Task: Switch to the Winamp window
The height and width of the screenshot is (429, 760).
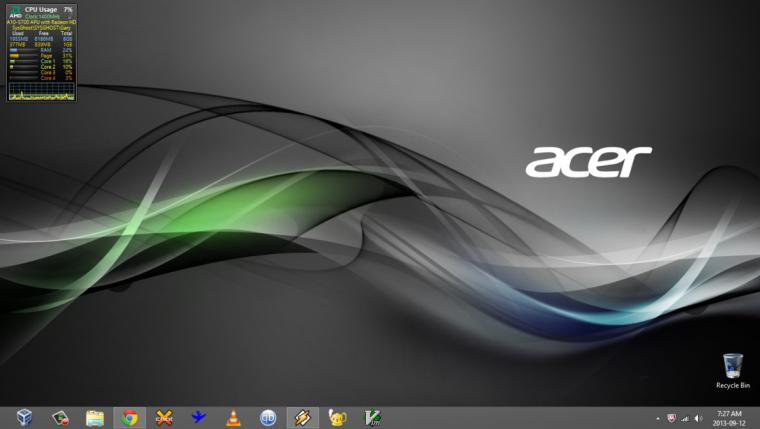Action: pyautogui.click(x=303, y=418)
